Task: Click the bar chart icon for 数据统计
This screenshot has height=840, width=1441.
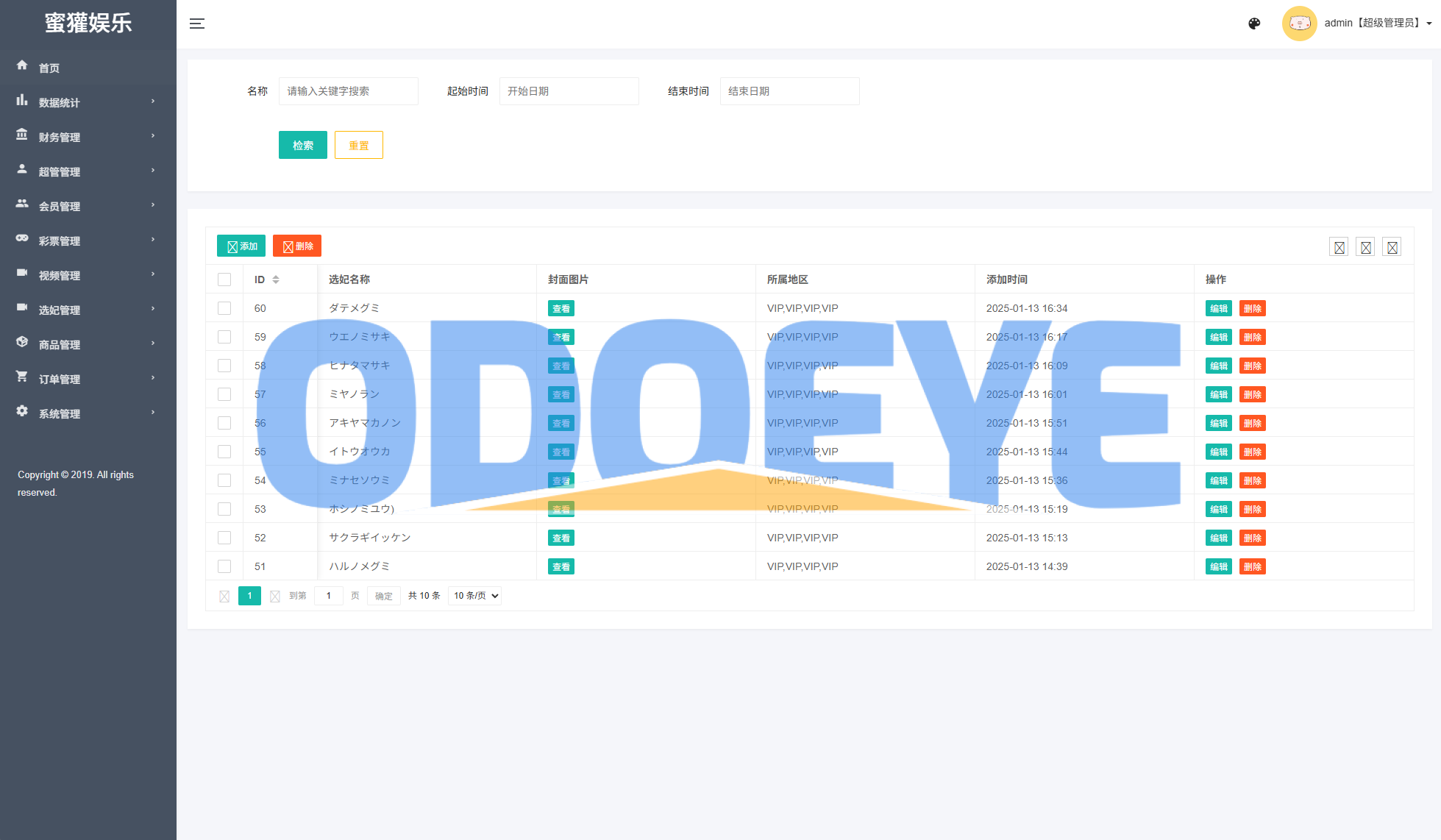Action: (x=22, y=100)
